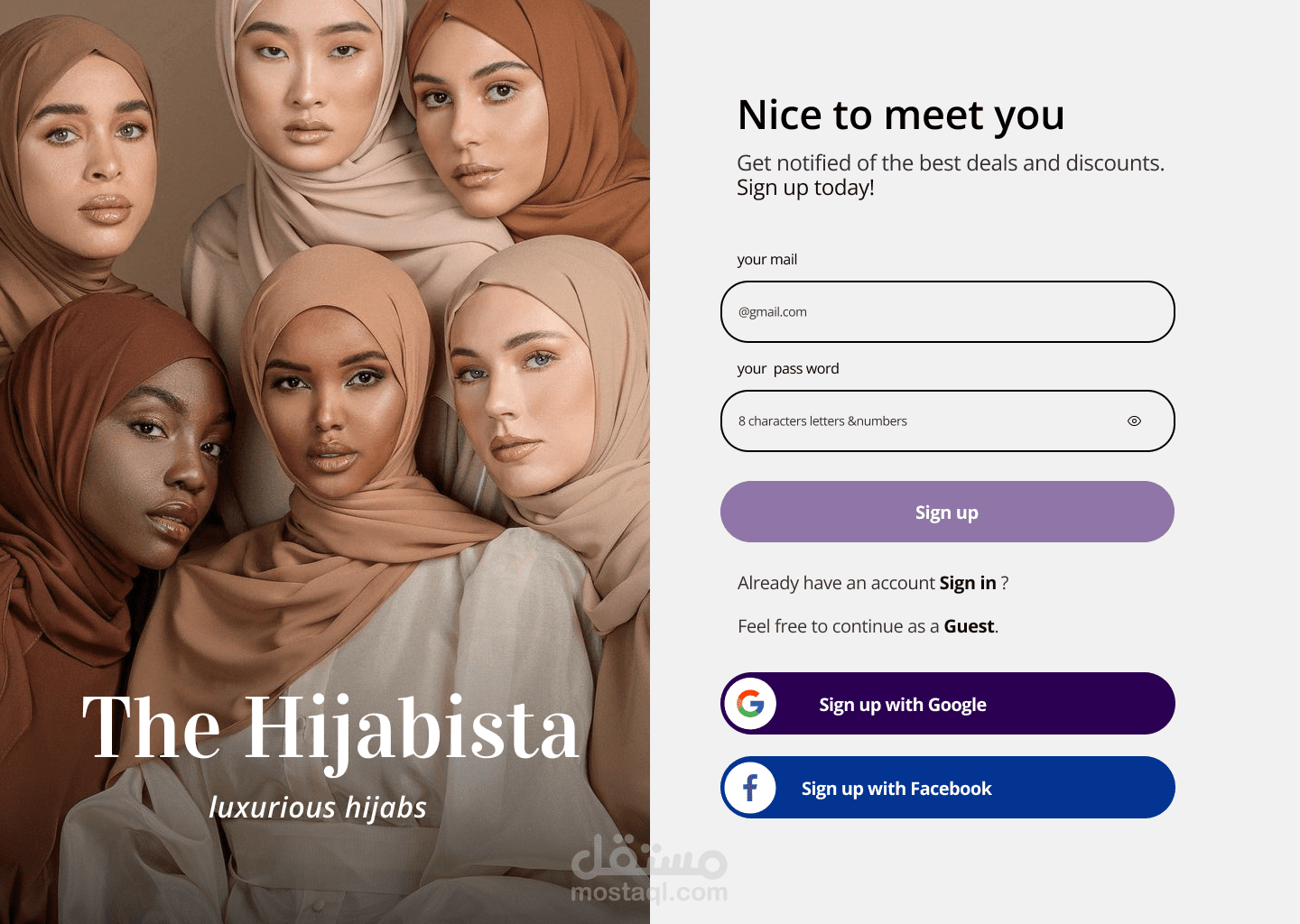The width and height of the screenshot is (1300, 924).
Task: Click the Sign up with Facebook text
Action: pos(896,789)
